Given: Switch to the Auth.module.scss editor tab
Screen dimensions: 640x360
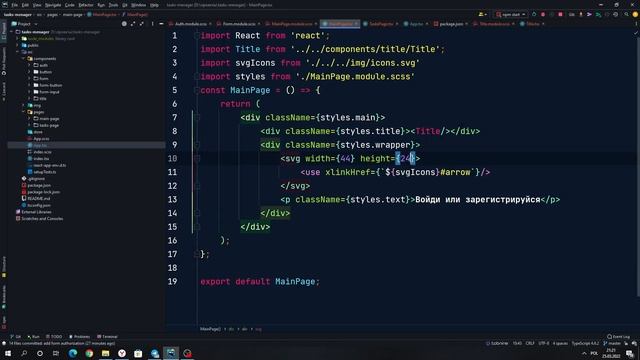Looking at the screenshot, I should 191,24.
